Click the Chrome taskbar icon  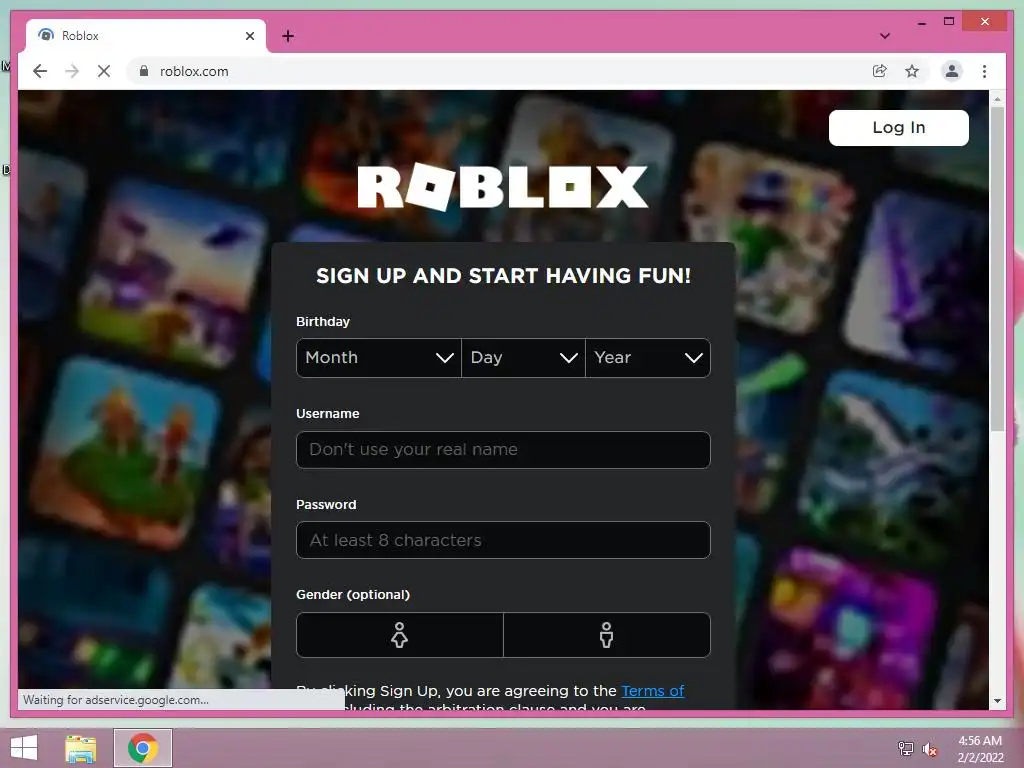(x=143, y=748)
